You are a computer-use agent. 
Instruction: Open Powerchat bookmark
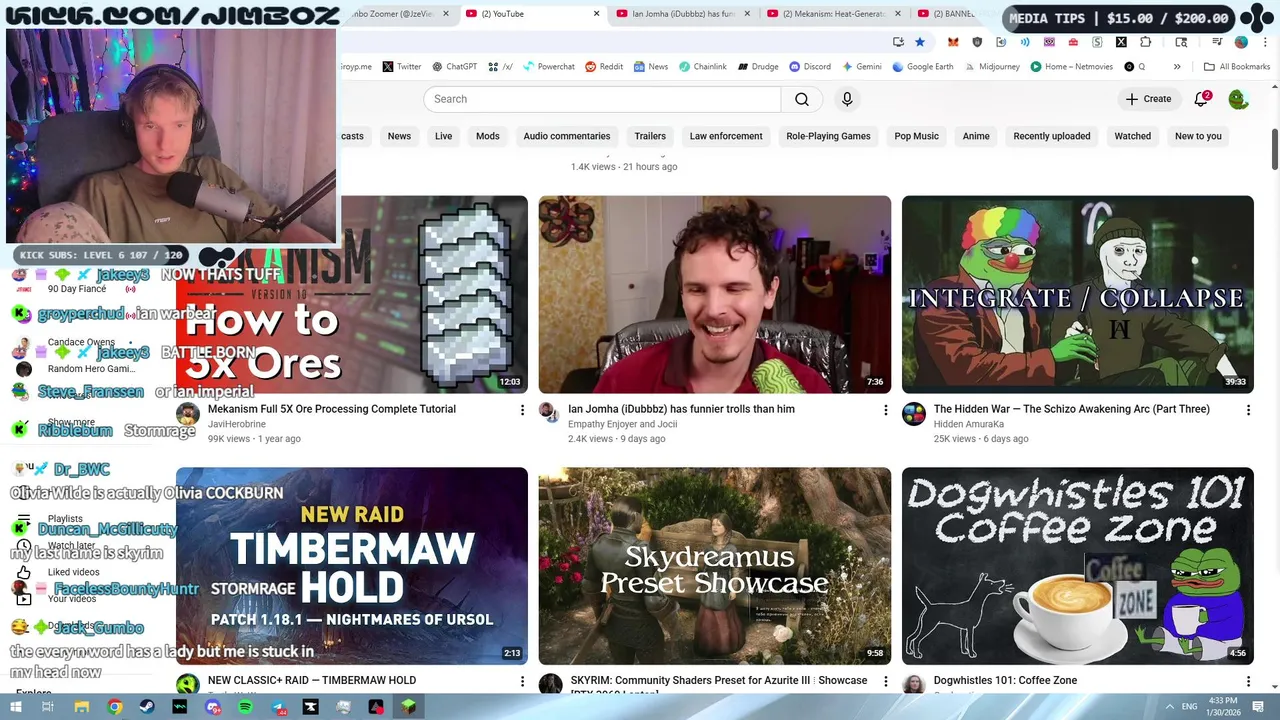click(x=548, y=67)
